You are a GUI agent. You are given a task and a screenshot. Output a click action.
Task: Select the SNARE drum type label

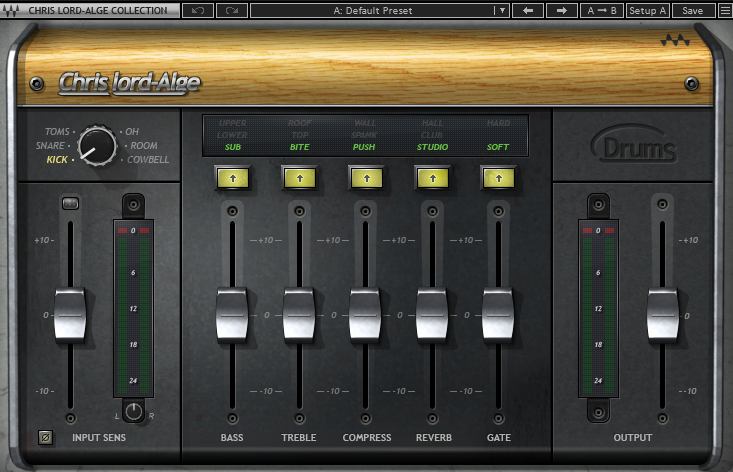tap(51, 146)
